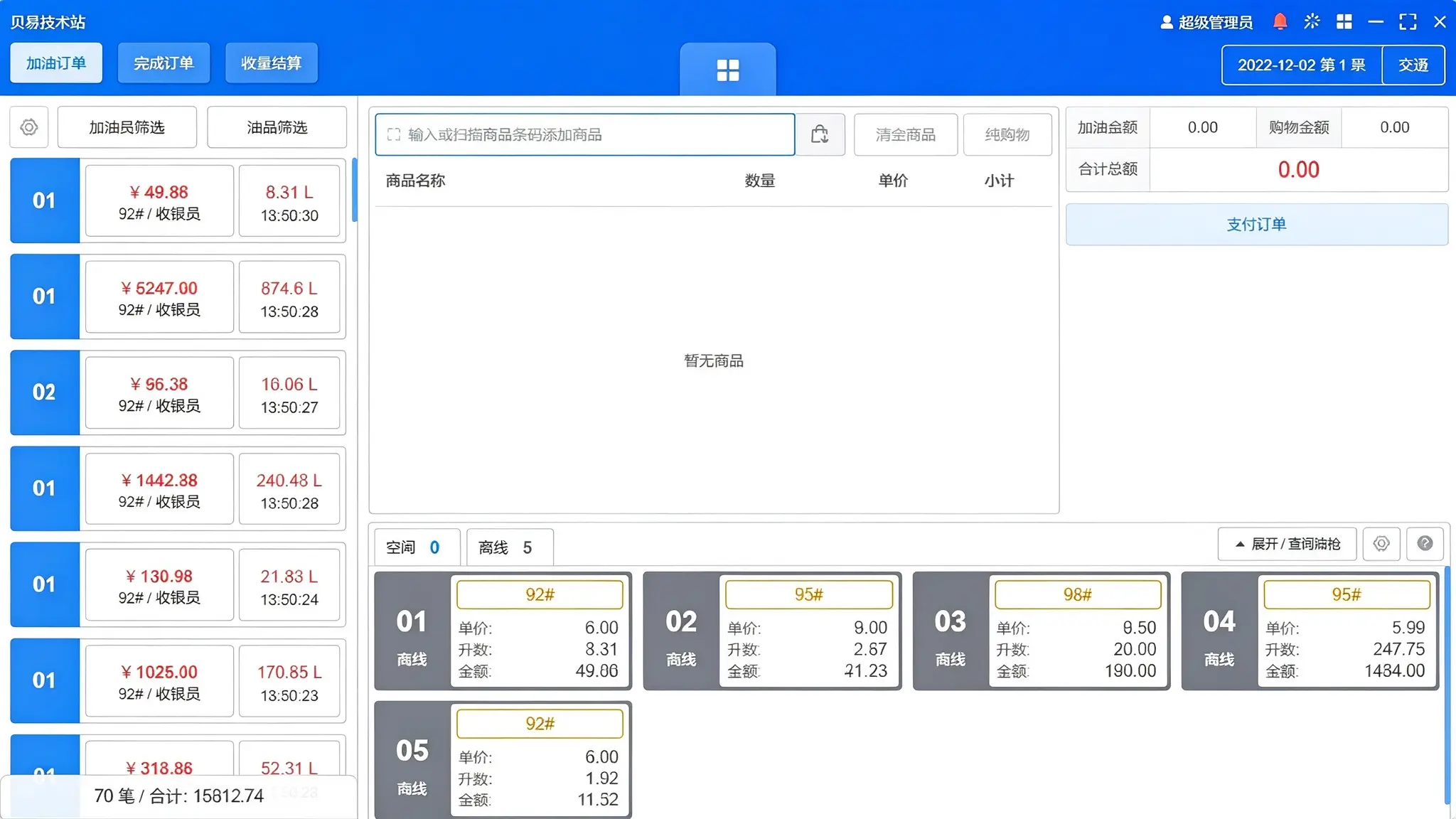This screenshot has height=819, width=1456.
Task: Click the 70 笔 / 合计 total summary
Action: [x=178, y=796]
